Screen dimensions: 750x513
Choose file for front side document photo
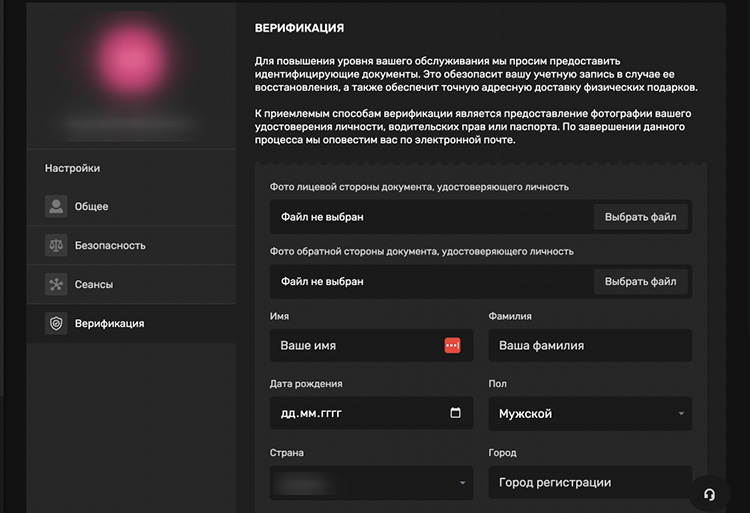tap(640, 217)
